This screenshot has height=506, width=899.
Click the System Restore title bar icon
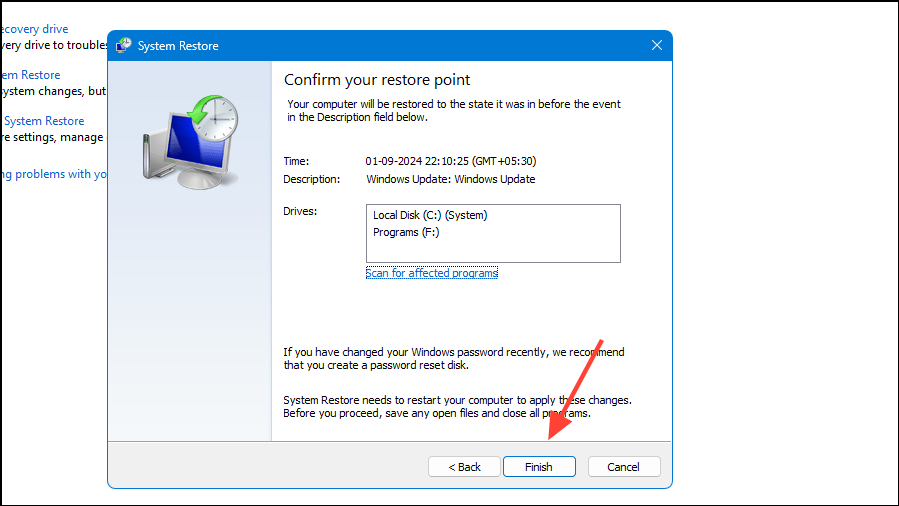tap(123, 45)
